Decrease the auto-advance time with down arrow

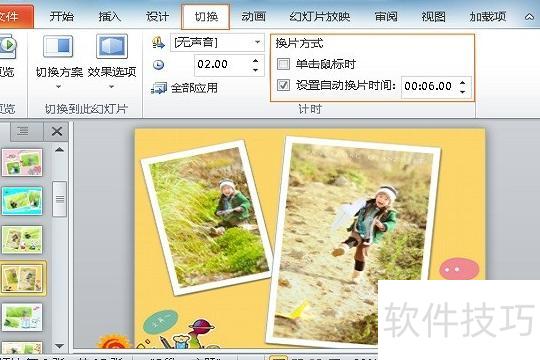pyautogui.click(x=463, y=92)
